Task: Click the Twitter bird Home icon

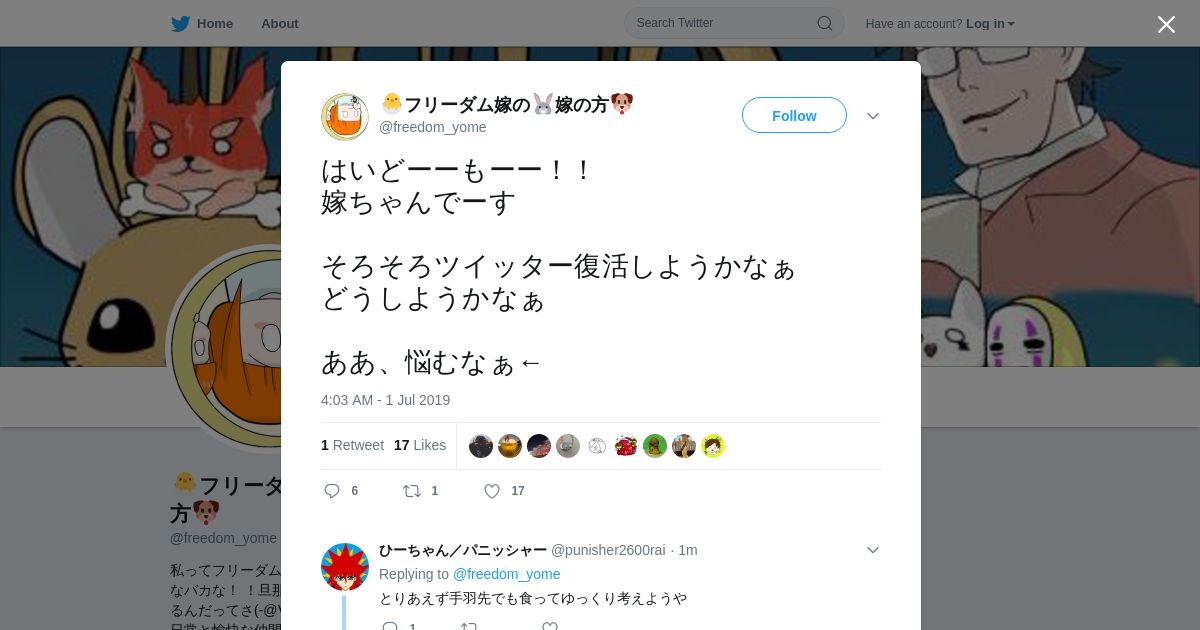Action: click(x=180, y=23)
